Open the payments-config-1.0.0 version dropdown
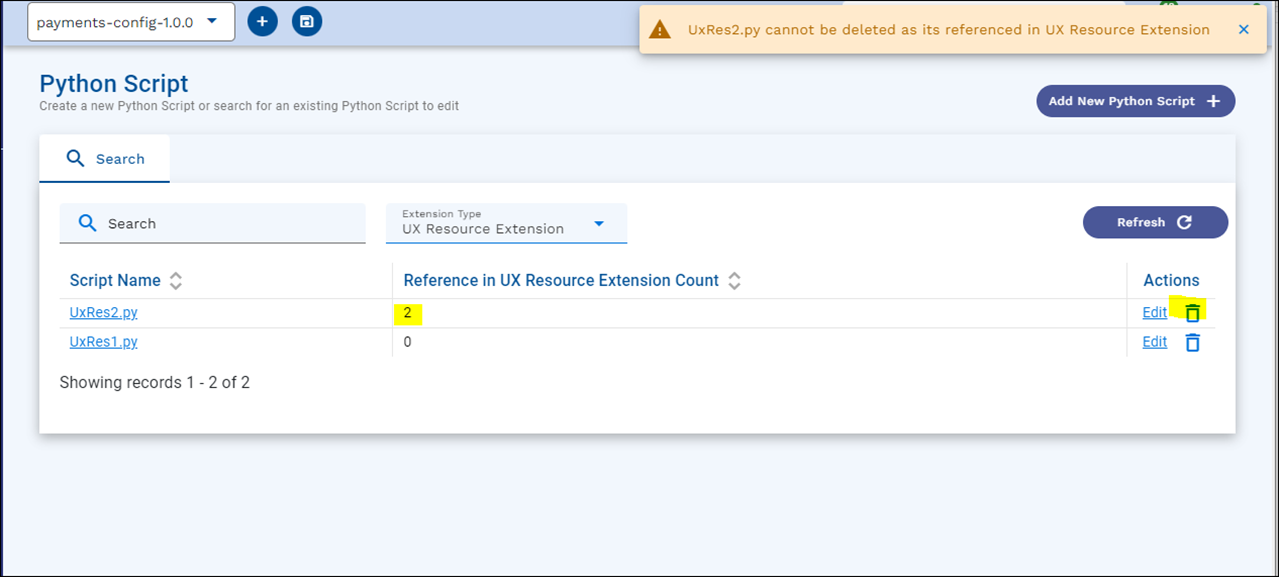Image resolution: width=1279 pixels, height=577 pixels. 130,22
